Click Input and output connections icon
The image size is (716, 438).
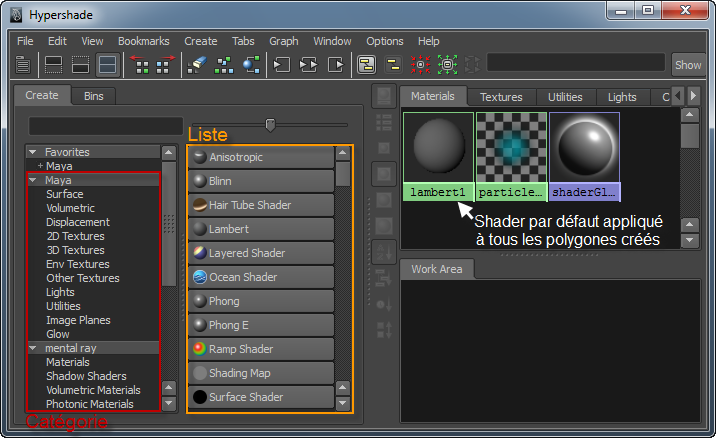pyautogui.click(x=308, y=64)
